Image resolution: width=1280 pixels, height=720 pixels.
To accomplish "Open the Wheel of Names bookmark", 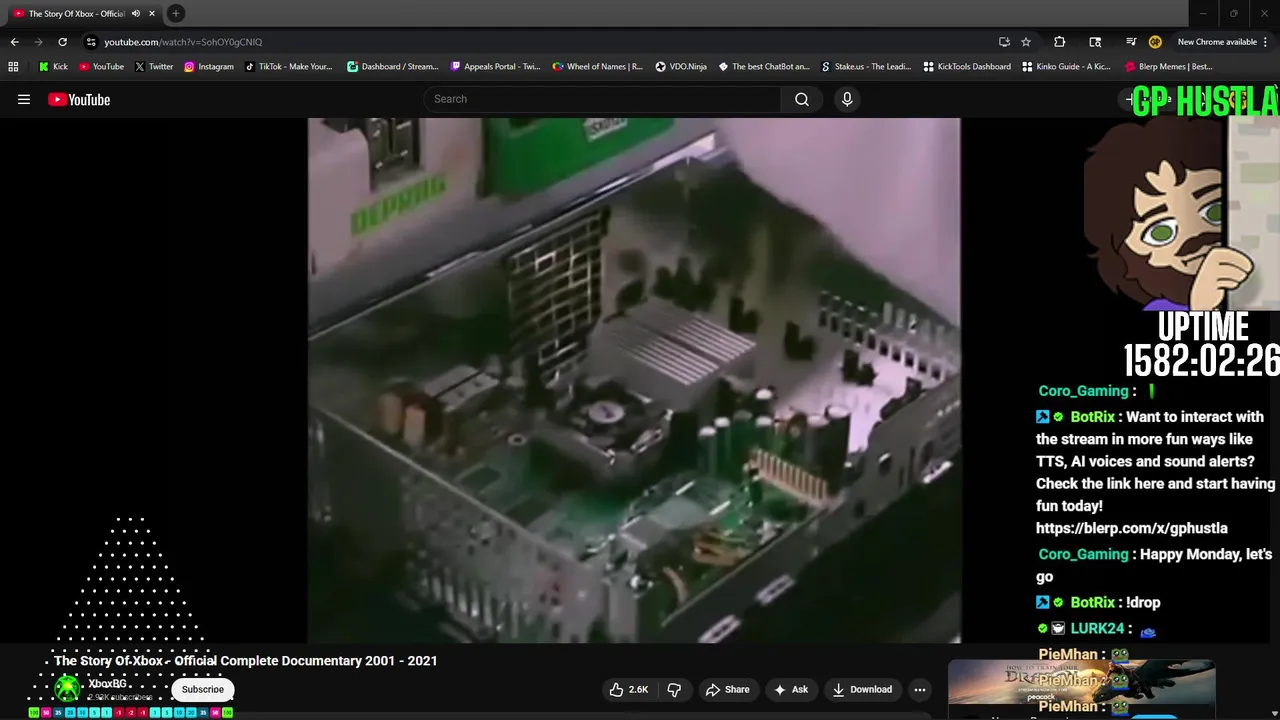I will click(x=597, y=67).
